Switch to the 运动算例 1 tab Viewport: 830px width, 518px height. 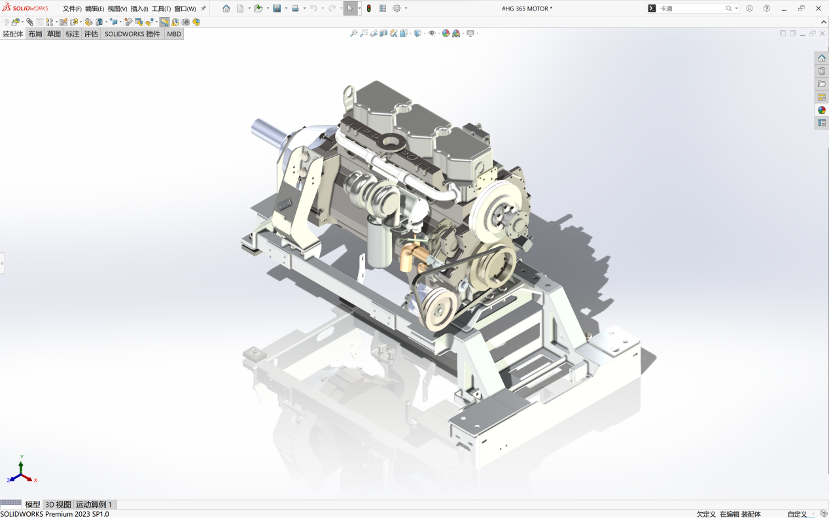tap(94, 505)
